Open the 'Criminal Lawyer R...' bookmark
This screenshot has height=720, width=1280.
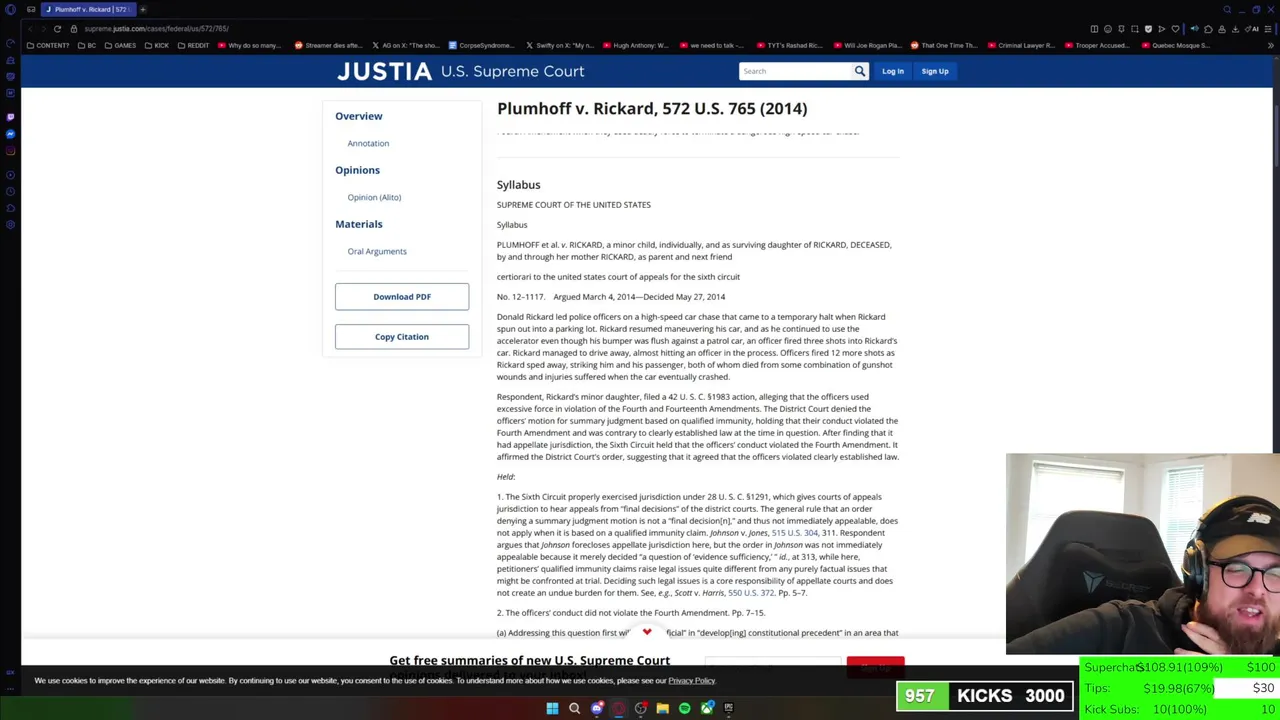tap(1022, 45)
